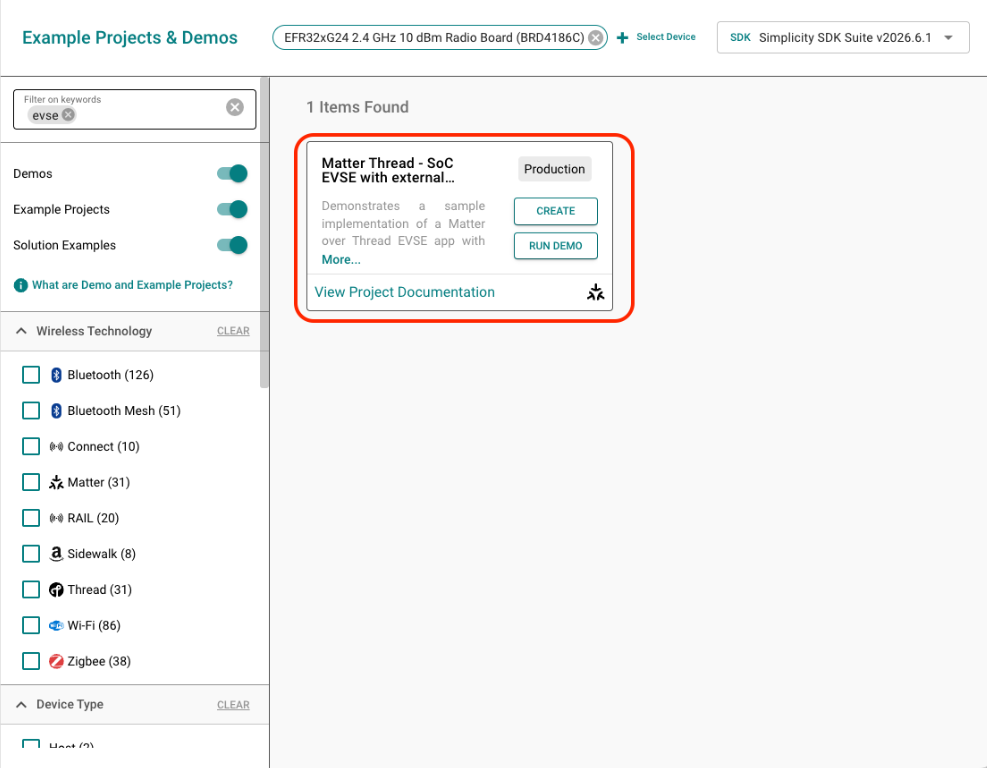Image resolution: width=987 pixels, height=768 pixels.
Task: Click the Sidewalk Amazon icon
Action: pyautogui.click(x=56, y=554)
